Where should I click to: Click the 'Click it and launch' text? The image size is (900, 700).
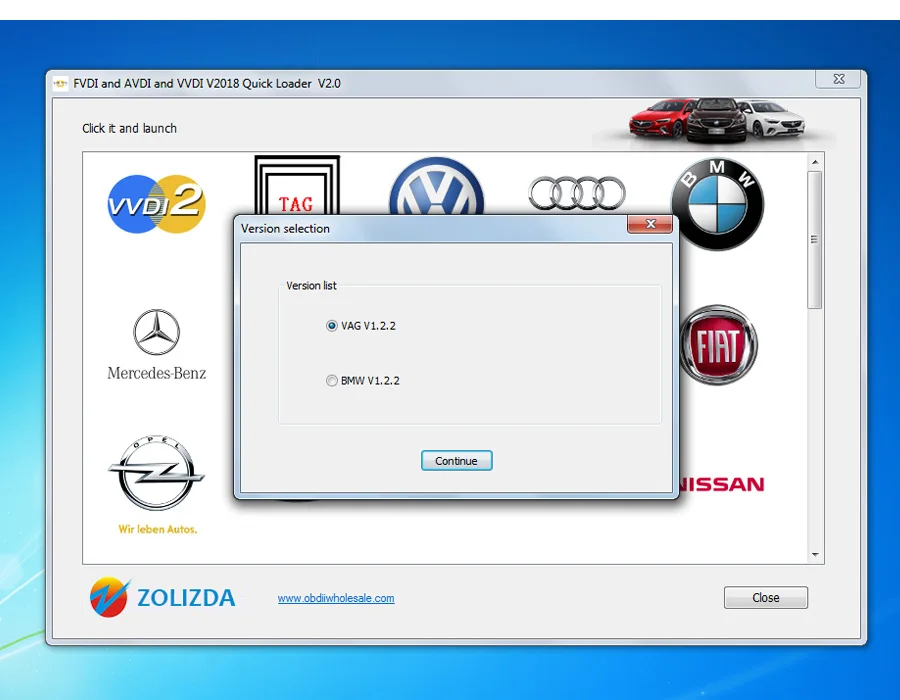click(129, 129)
